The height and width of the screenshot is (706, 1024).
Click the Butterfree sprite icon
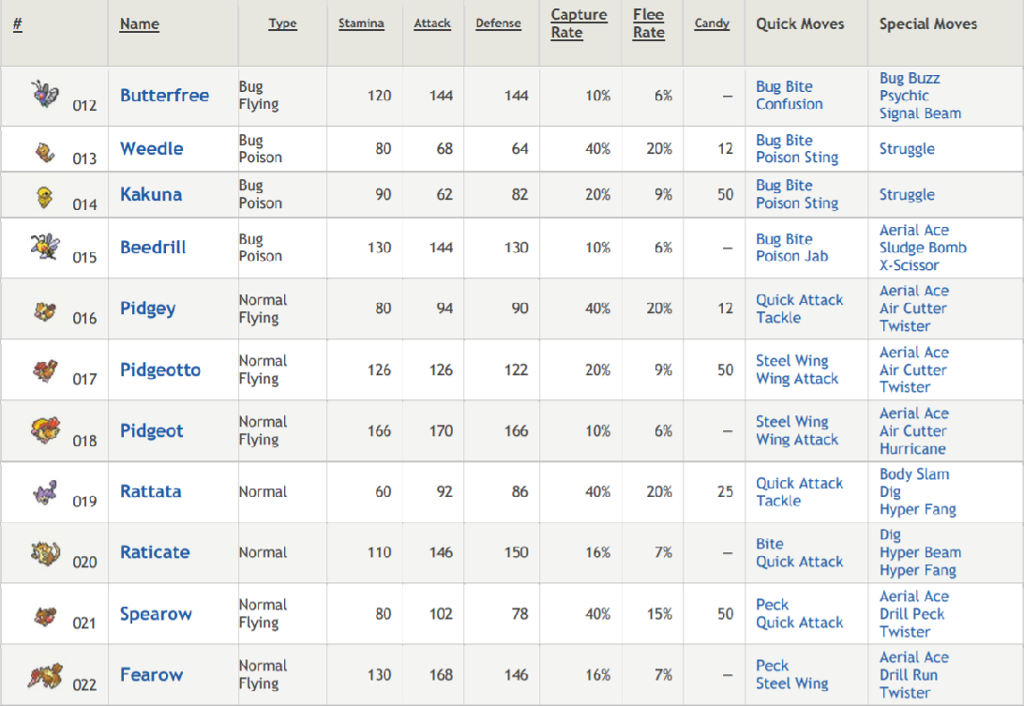pyautogui.click(x=45, y=94)
